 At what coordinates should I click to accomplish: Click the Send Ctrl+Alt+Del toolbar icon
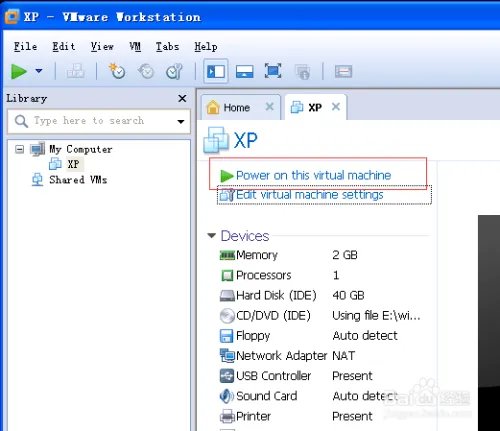pyautogui.click(x=75, y=71)
